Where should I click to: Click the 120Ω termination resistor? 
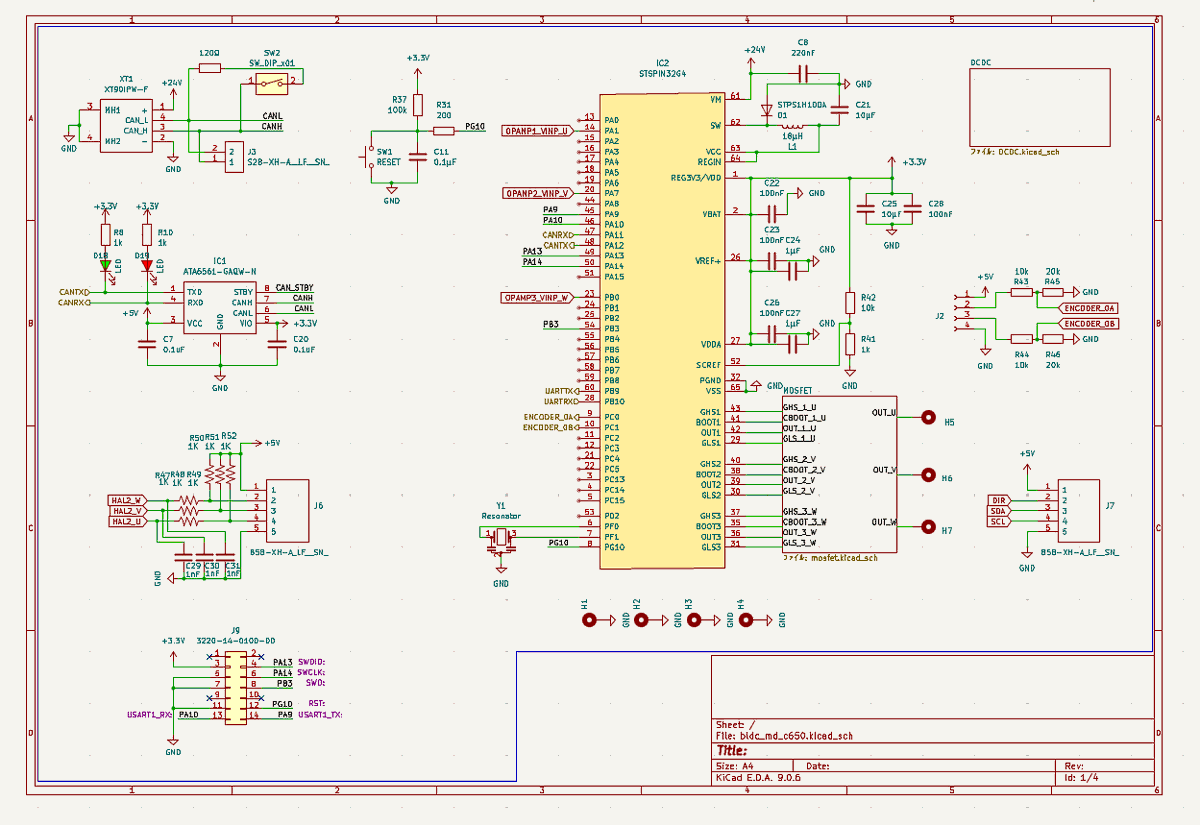(210, 68)
